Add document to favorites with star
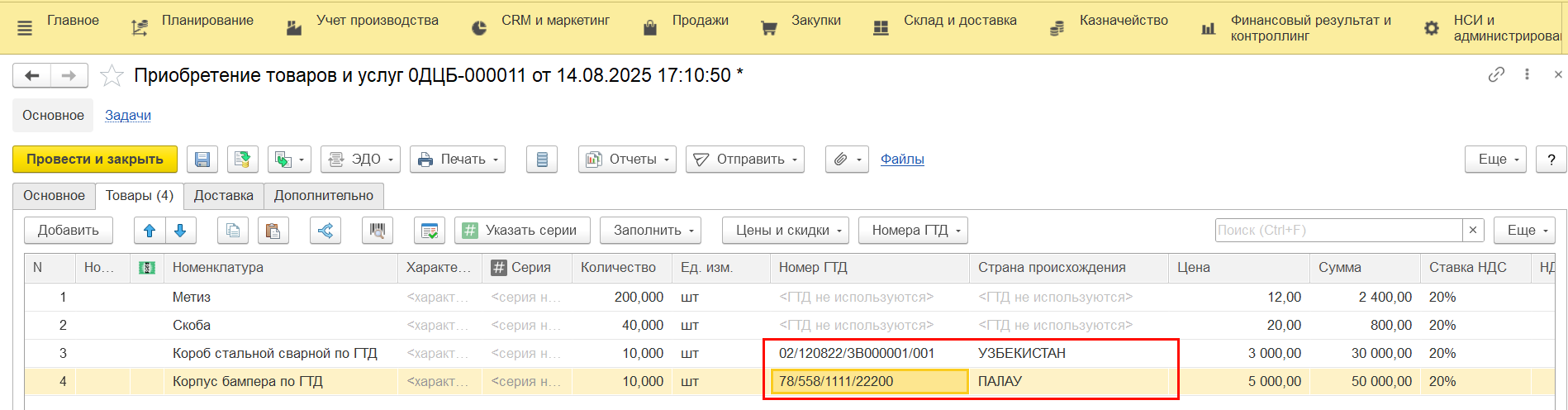 click(x=112, y=76)
